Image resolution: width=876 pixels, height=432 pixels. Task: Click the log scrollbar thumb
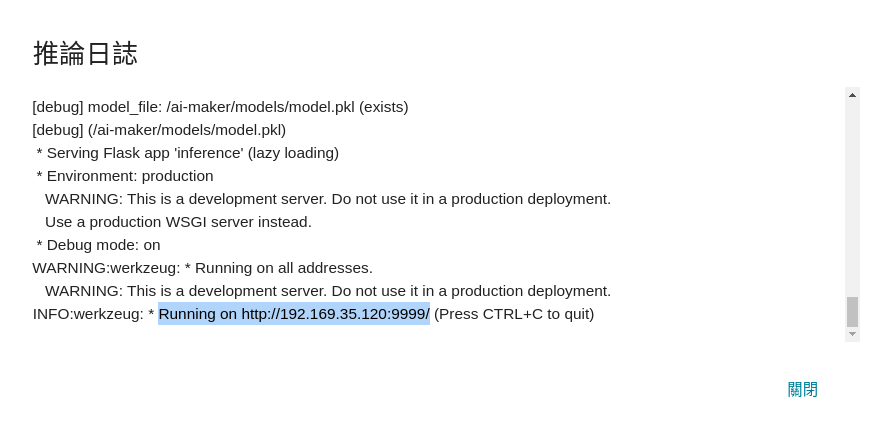click(x=852, y=312)
